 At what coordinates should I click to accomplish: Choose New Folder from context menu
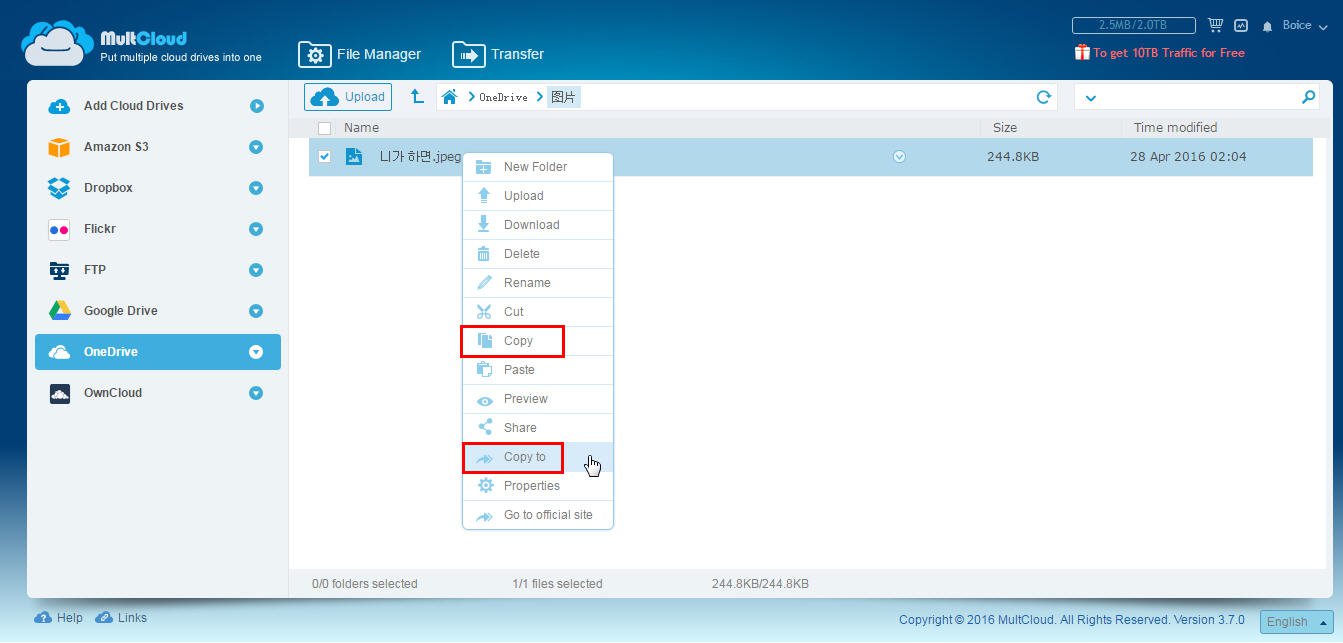538,167
